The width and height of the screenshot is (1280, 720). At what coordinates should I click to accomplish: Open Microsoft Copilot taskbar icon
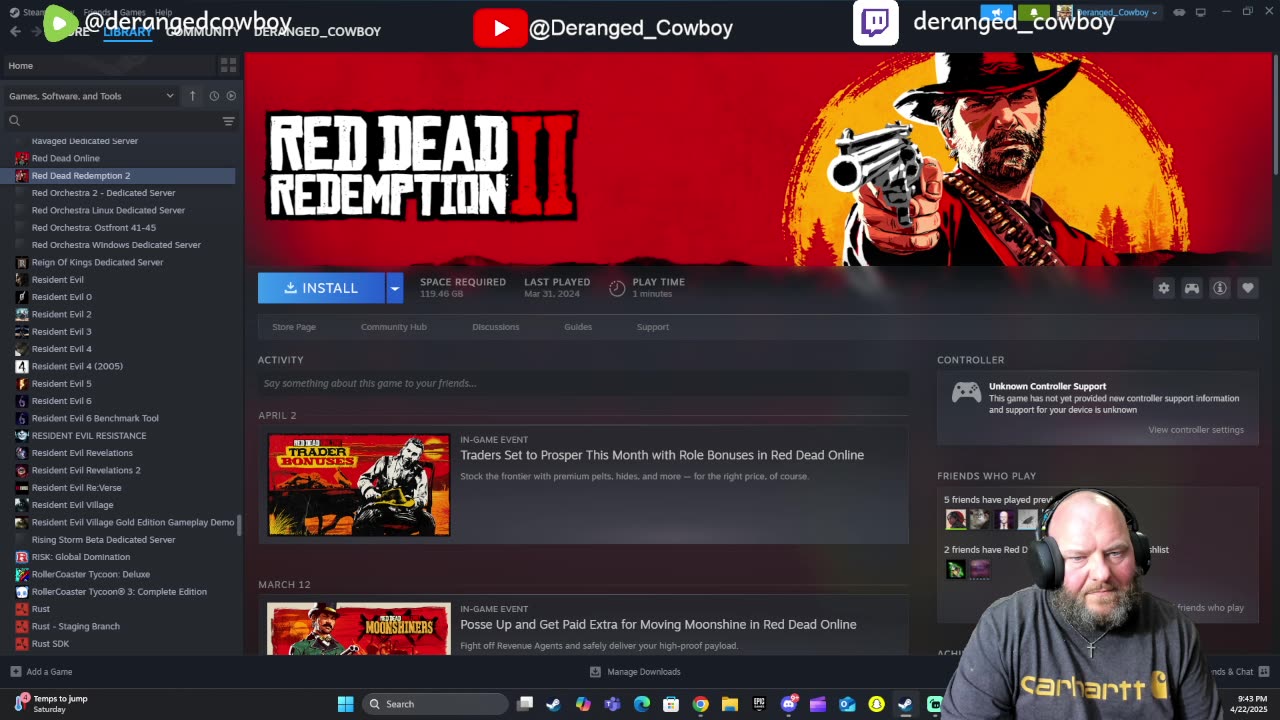pos(583,704)
